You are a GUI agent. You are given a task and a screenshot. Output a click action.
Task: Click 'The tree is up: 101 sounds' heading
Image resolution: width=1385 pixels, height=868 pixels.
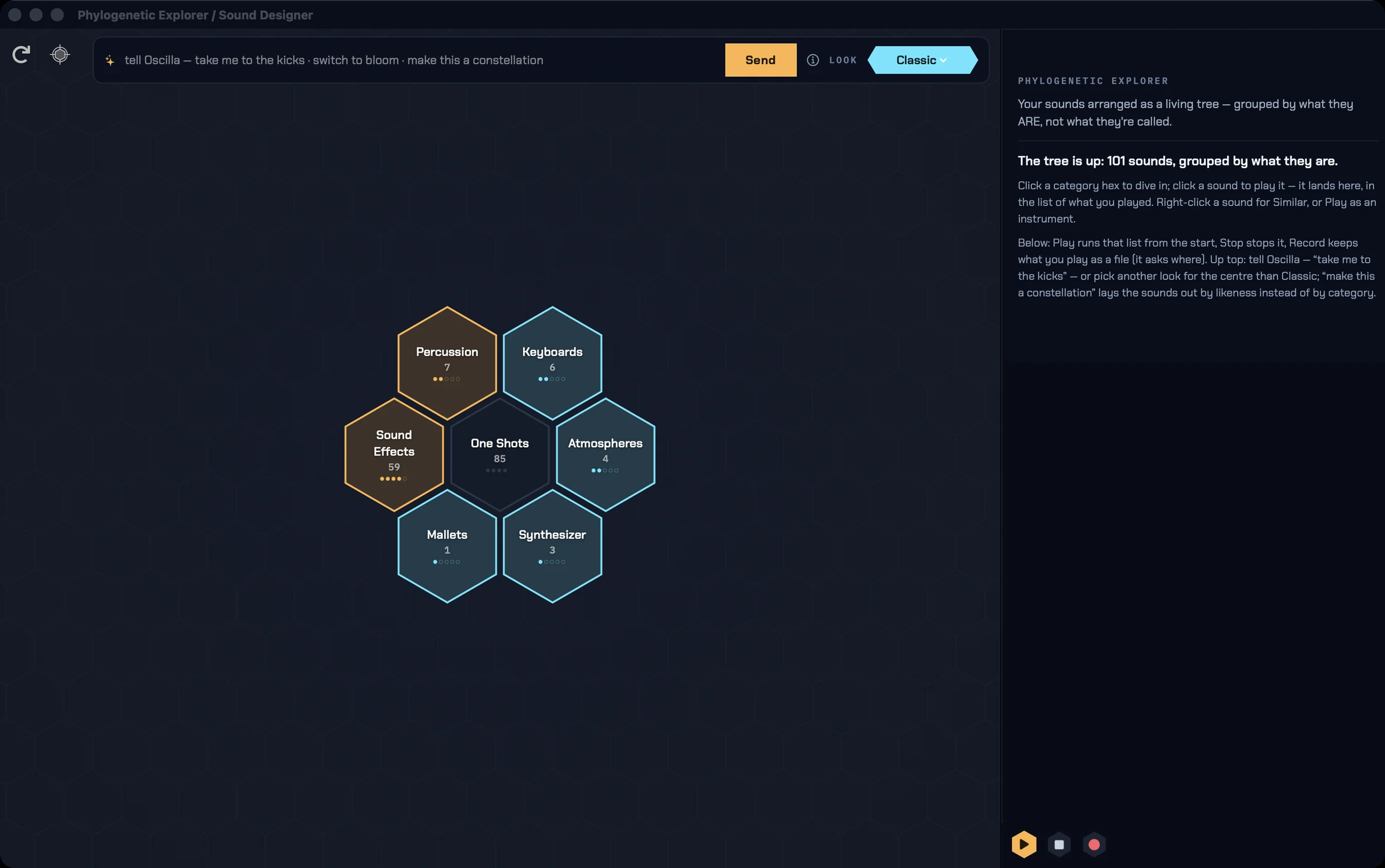coord(1177,161)
